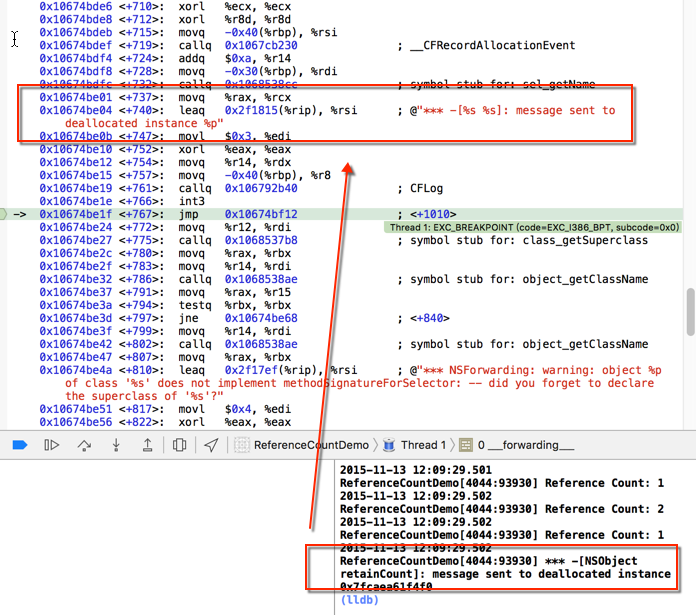Toggle the breakpoints activation button
The height and width of the screenshot is (615, 696).
(x=19, y=445)
